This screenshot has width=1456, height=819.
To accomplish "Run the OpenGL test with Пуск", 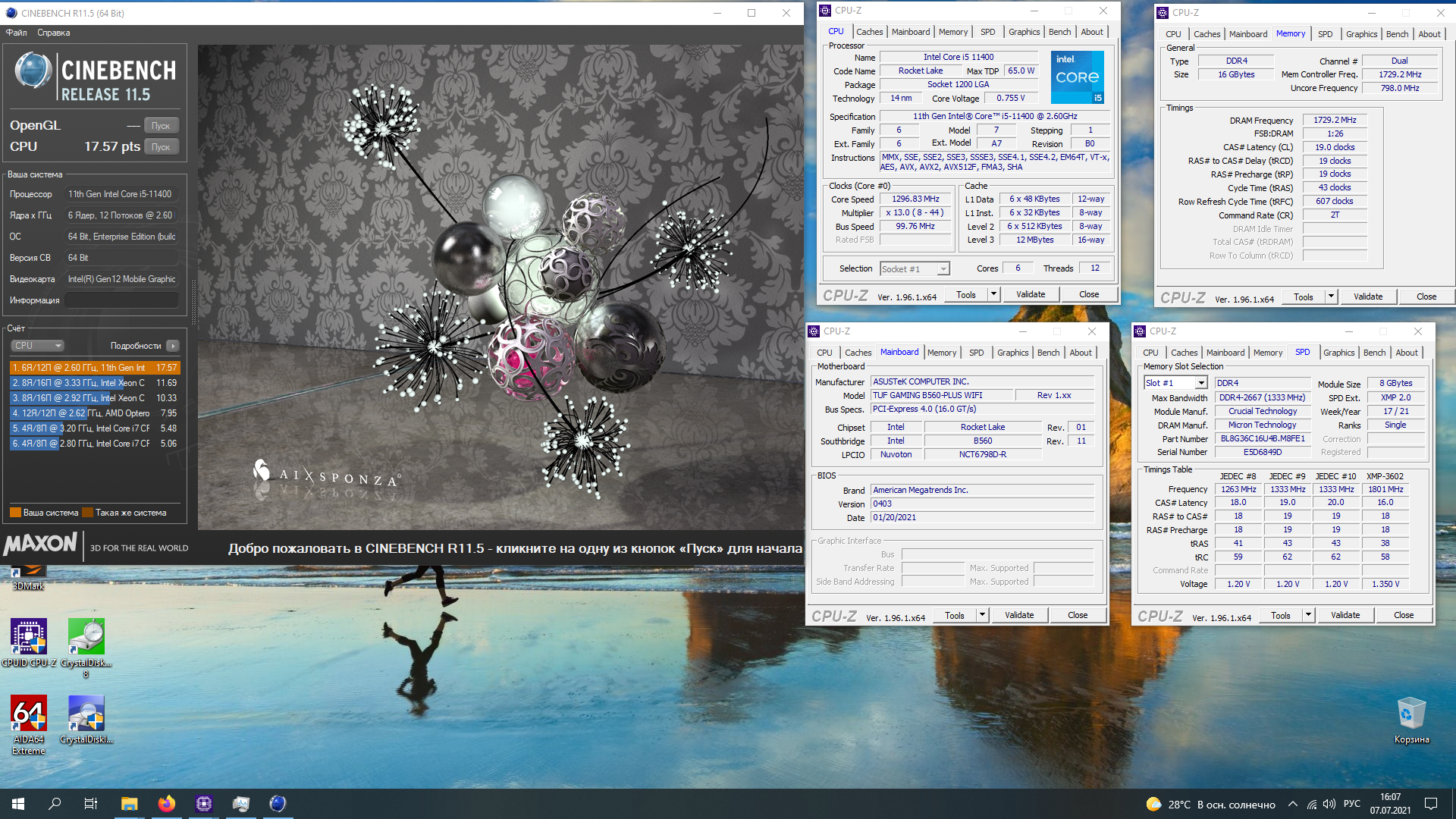I will coord(161,126).
